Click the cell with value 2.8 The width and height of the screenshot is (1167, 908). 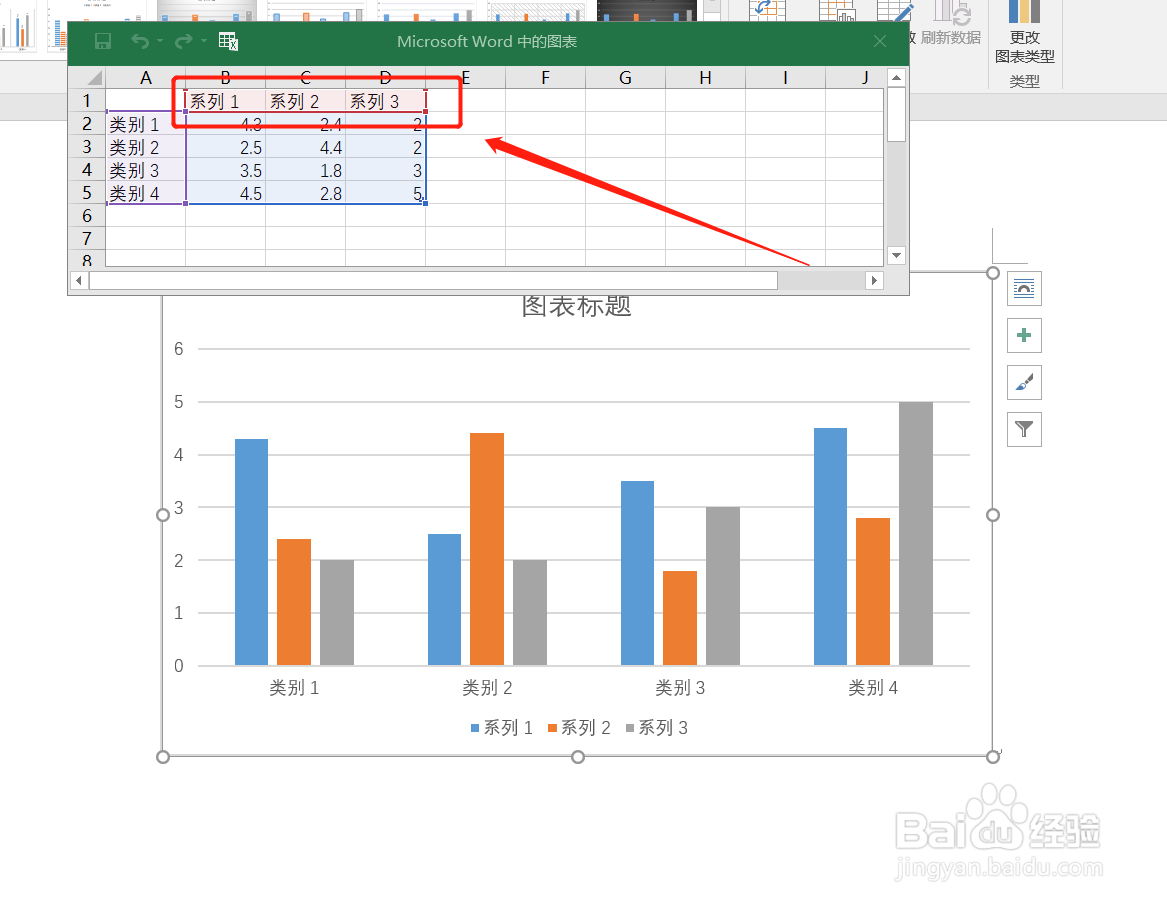coord(305,193)
